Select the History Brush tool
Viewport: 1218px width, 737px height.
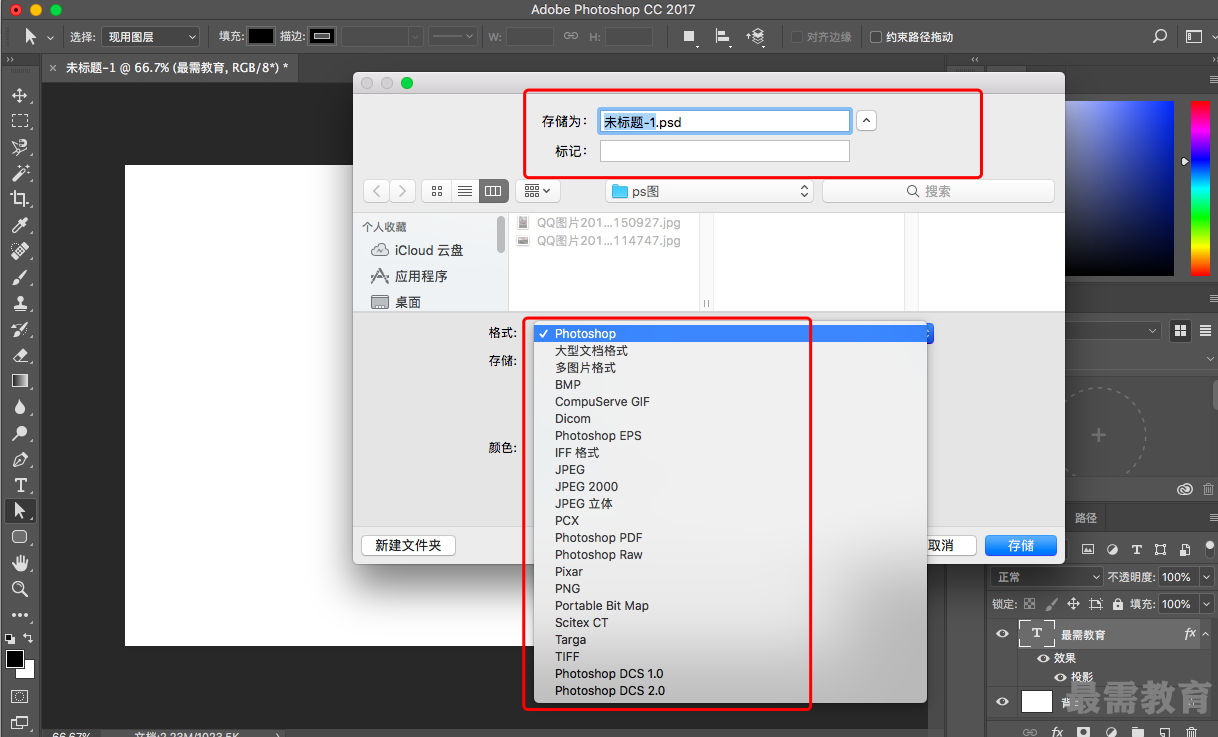(x=19, y=329)
